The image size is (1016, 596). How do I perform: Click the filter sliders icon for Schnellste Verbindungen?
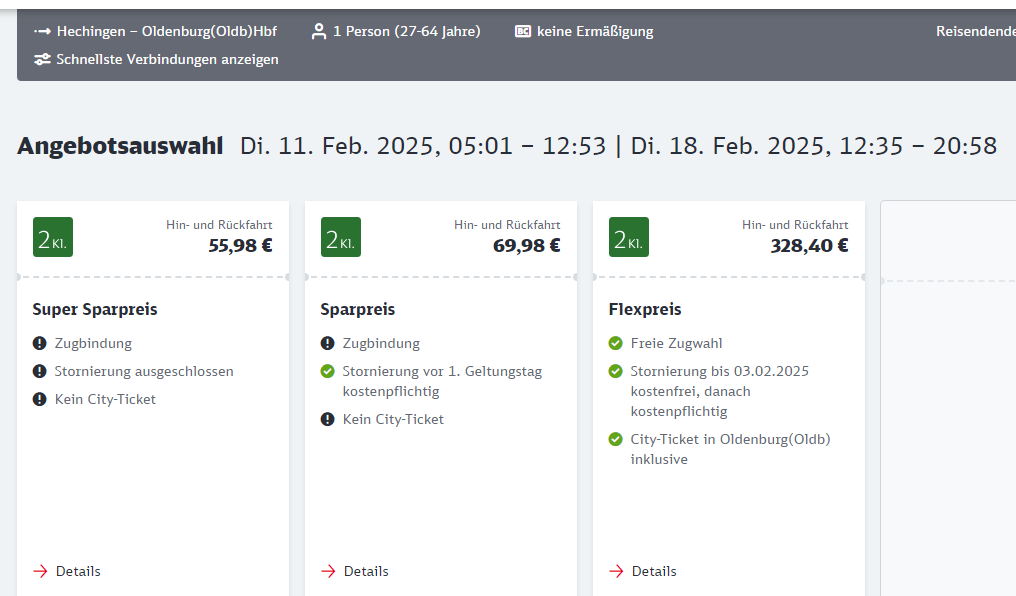pos(42,60)
